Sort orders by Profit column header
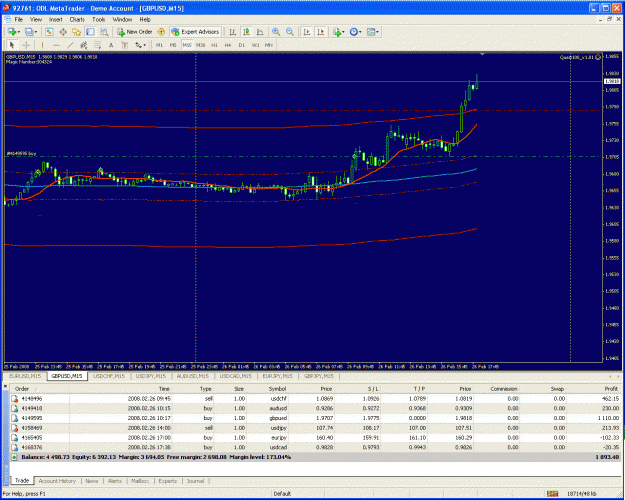 (611, 389)
